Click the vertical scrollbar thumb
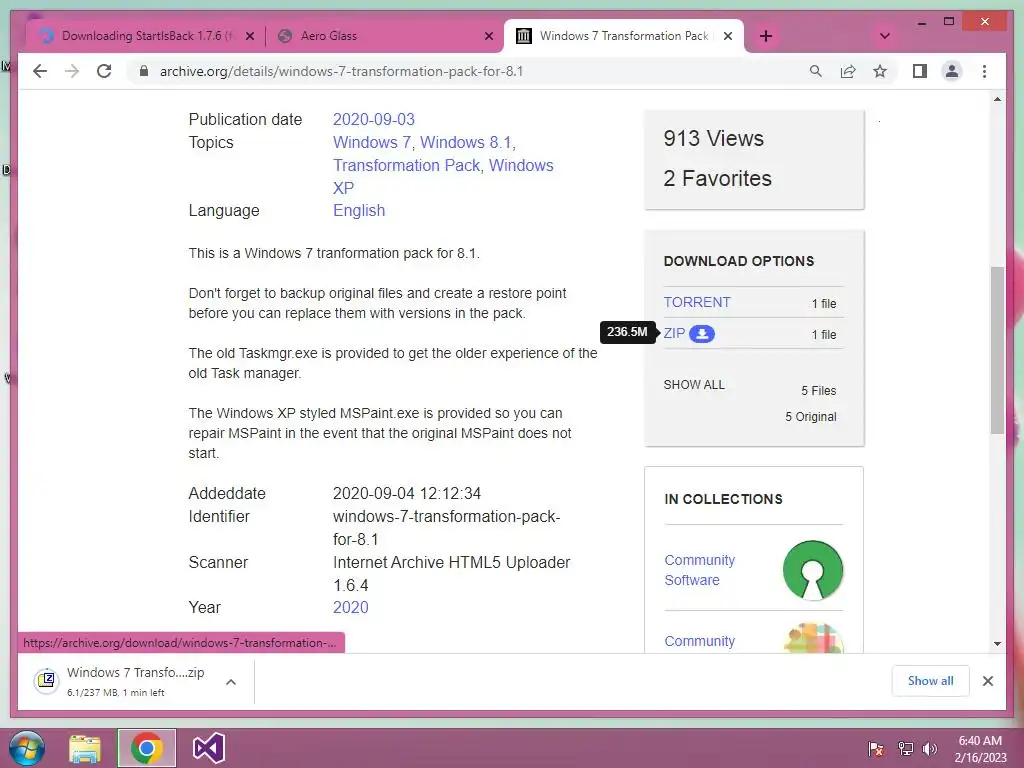 pos(997,350)
